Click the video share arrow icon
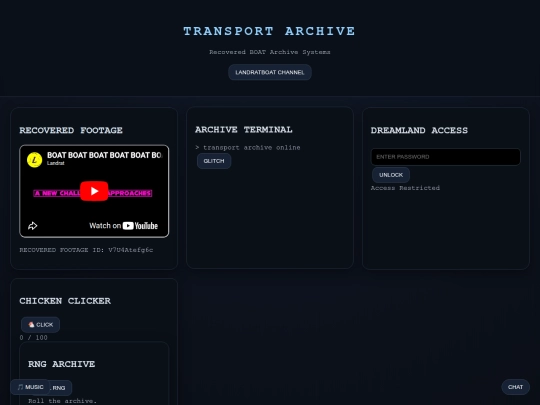The image size is (540, 405). tap(32, 226)
